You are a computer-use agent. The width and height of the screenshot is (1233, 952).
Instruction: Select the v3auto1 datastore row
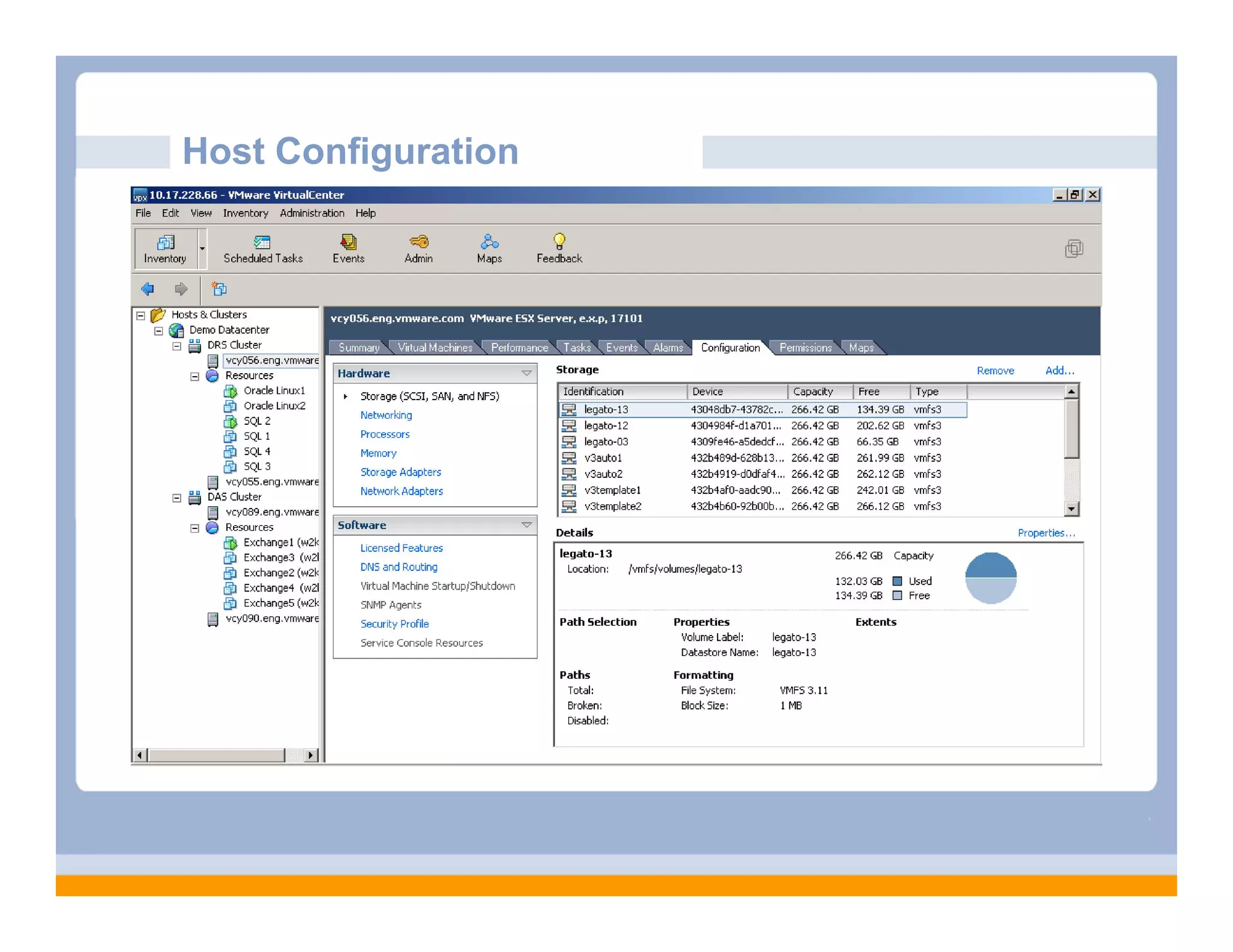click(762, 458)
